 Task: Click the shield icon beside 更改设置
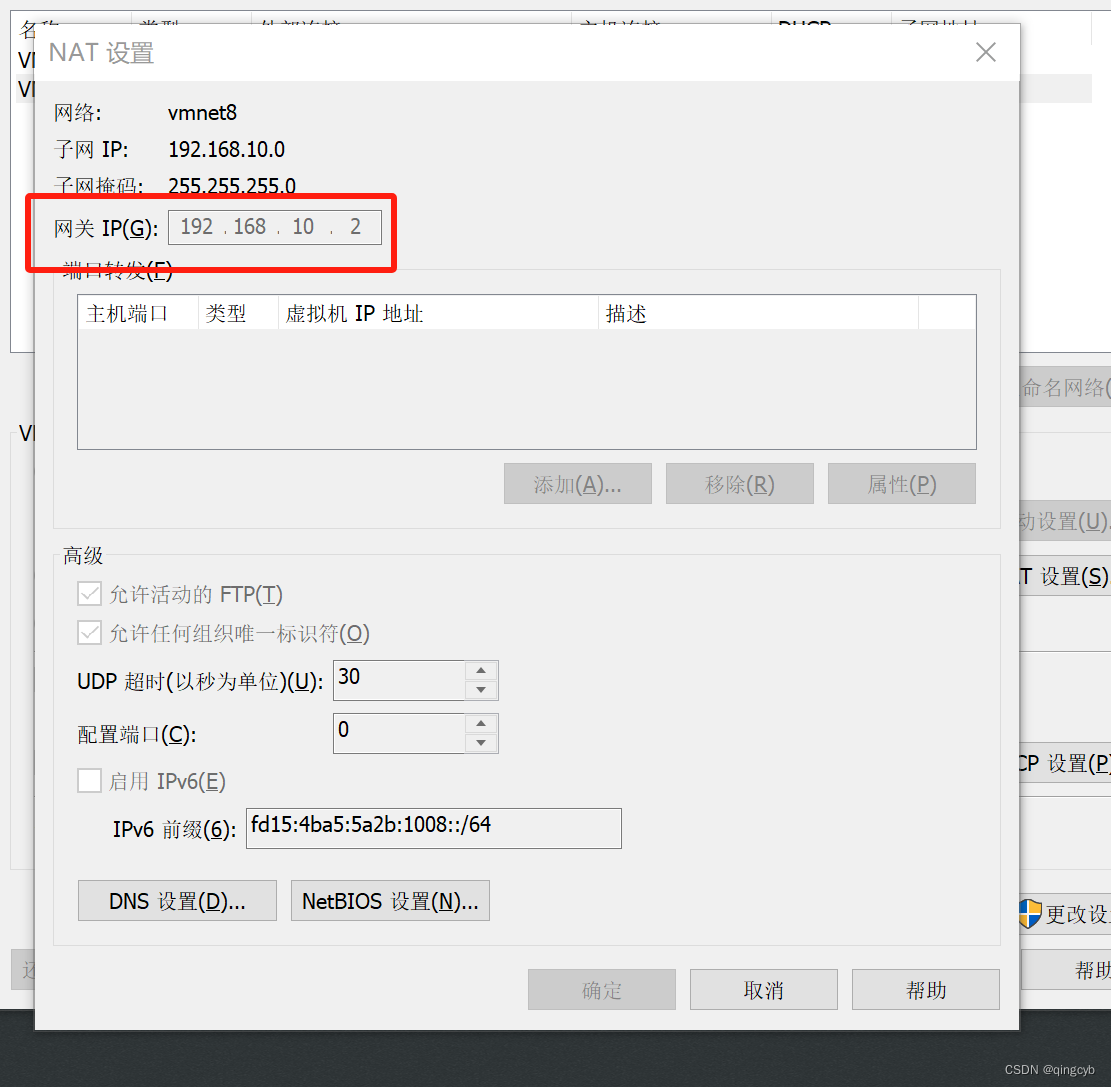1031,914
